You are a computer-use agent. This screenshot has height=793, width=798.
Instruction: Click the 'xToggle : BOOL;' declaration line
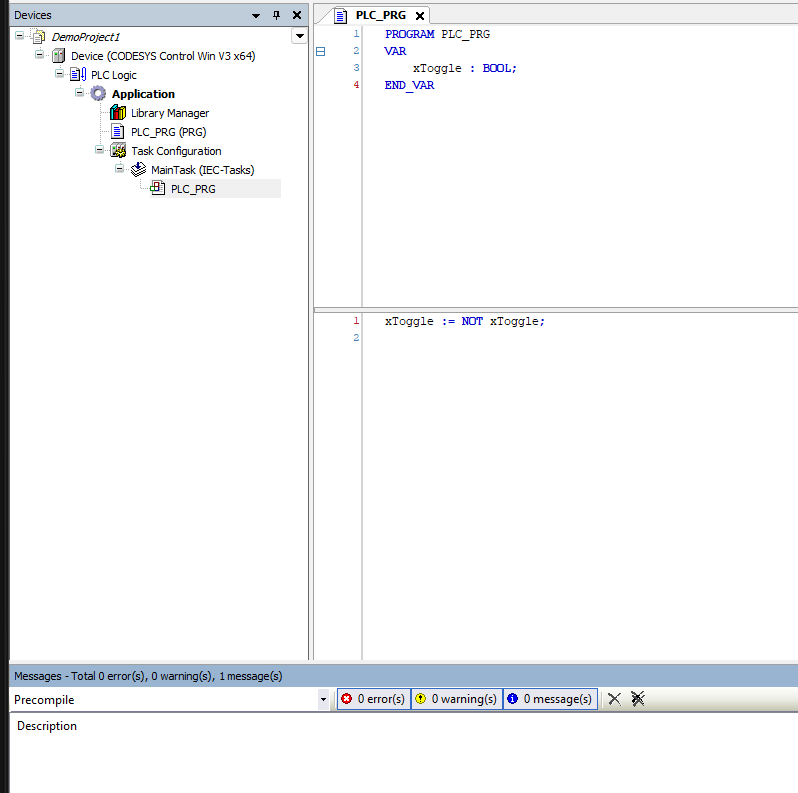tap(465, 68)
